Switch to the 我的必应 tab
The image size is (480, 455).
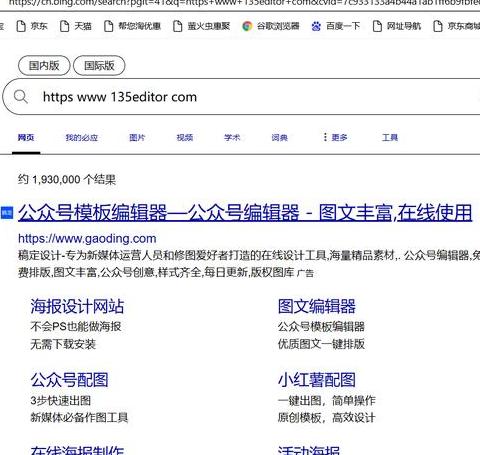(82, 137)
